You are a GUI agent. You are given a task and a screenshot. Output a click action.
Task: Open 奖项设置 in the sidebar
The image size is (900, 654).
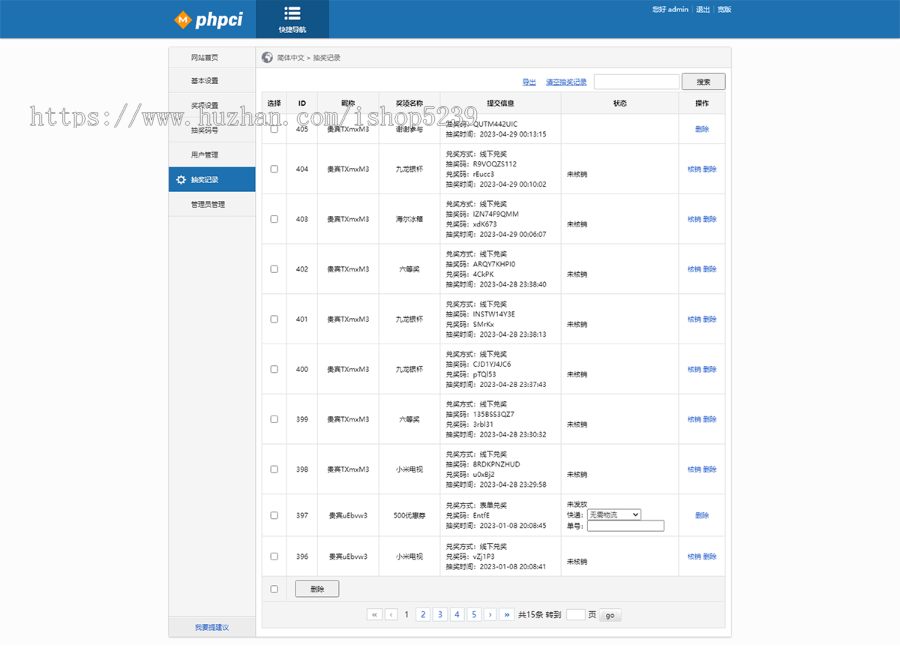(x=204, y=105)
